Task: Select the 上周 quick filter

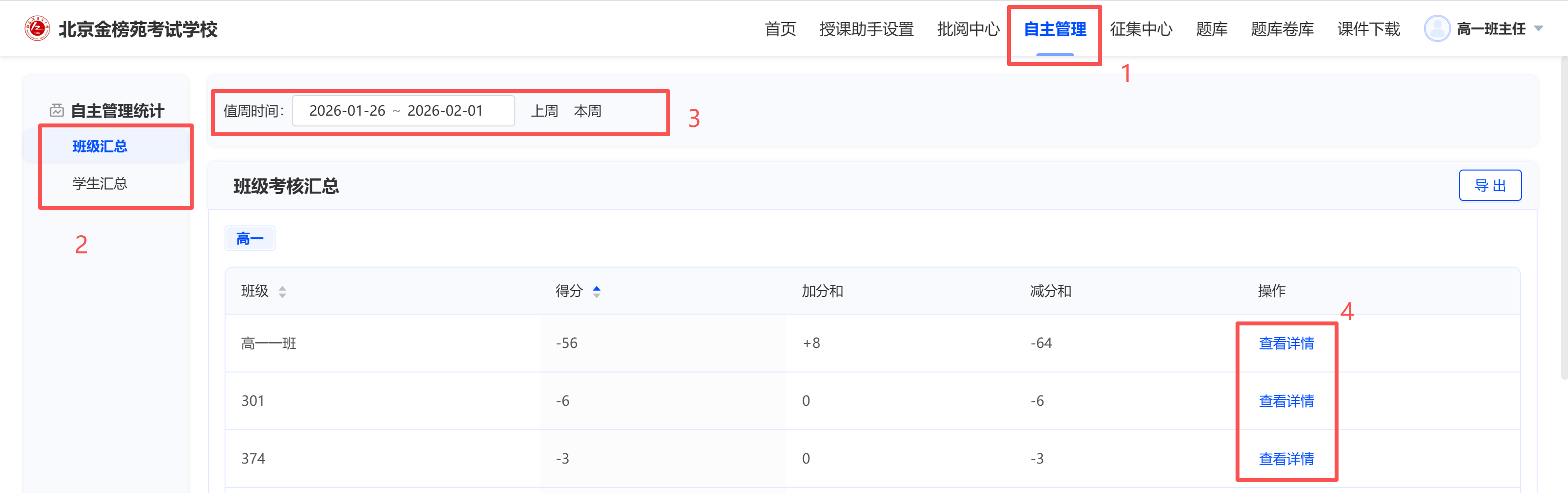Action: click(x=544, y=111)
